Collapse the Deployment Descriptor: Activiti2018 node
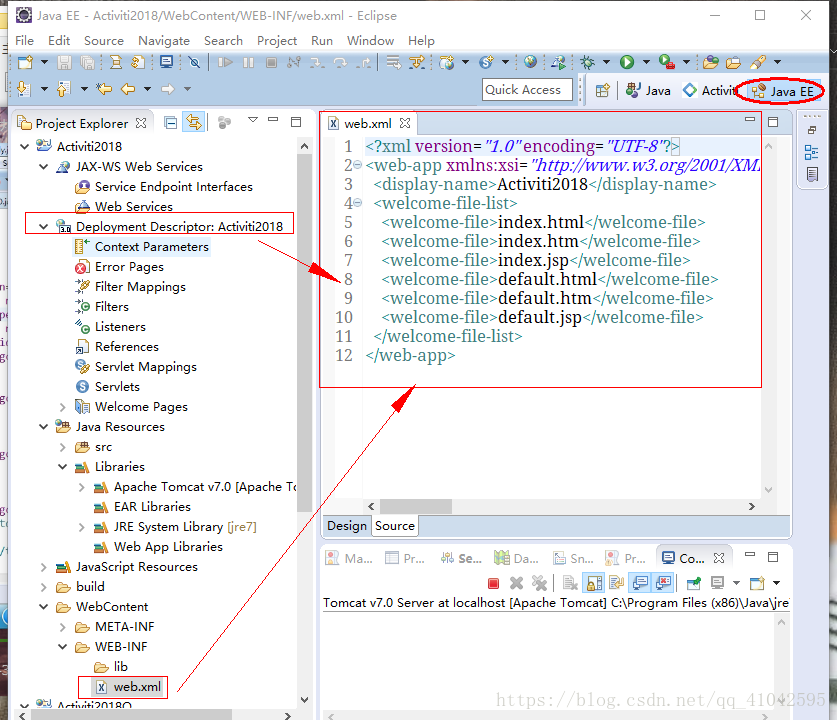The height and width of the screenshot is (720, 837). click(44, 226)
